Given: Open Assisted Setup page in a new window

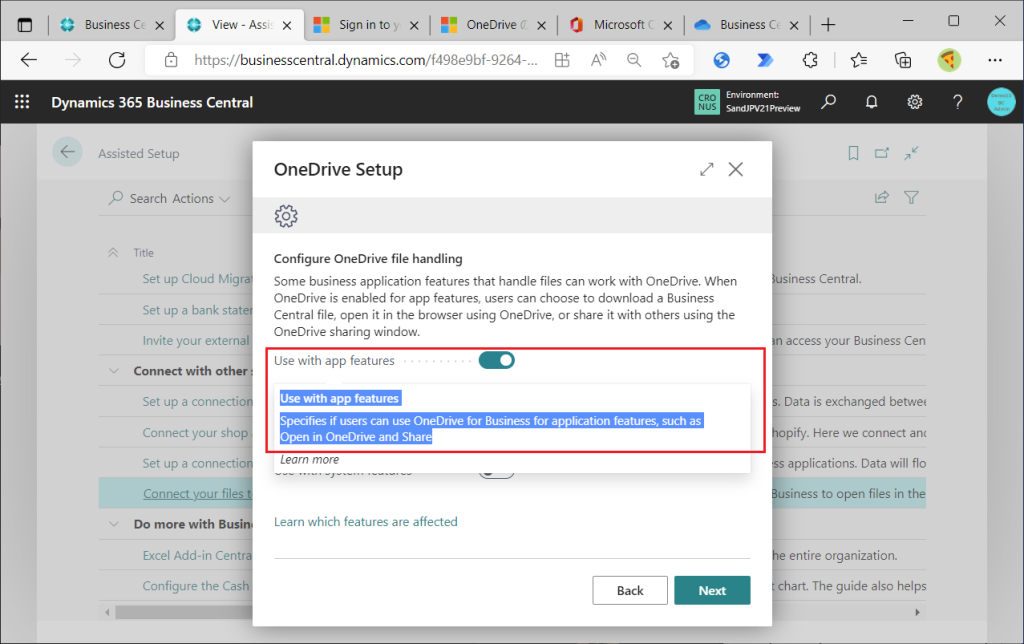Looking at the screenshot, I should (882, 153).
